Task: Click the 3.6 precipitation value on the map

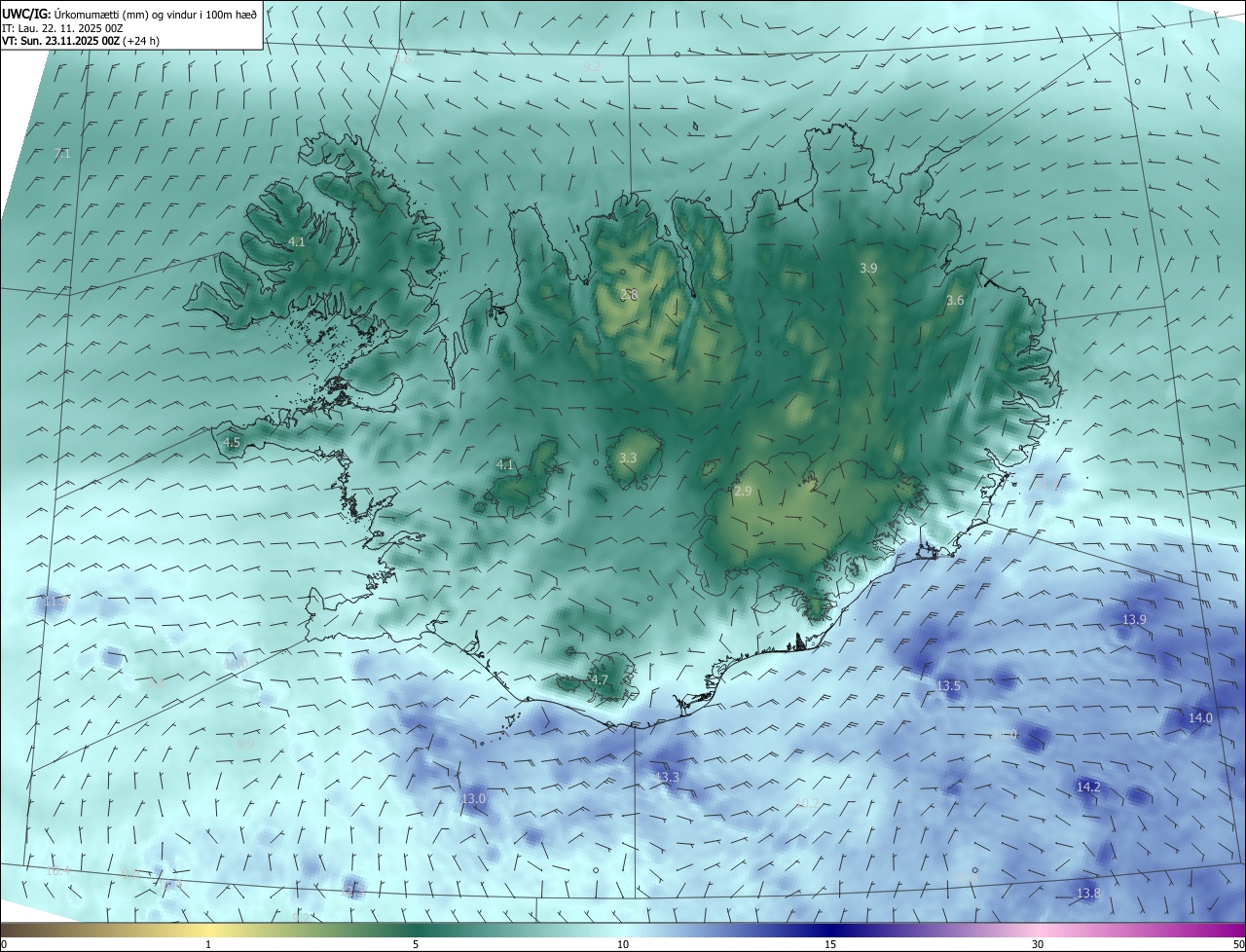Action: (x=955, y=301)
